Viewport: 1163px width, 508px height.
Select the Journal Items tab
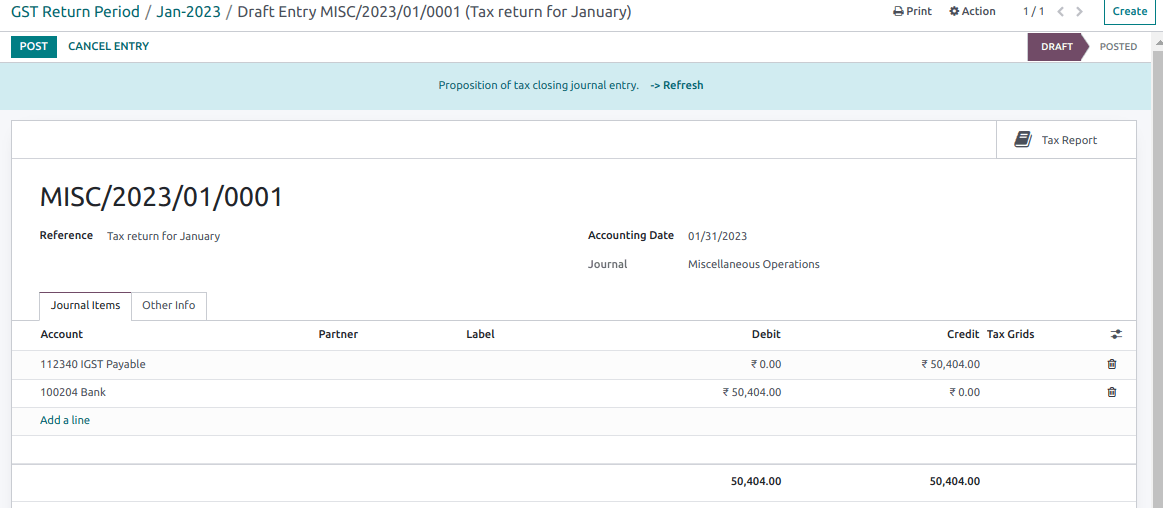point(85,305)
